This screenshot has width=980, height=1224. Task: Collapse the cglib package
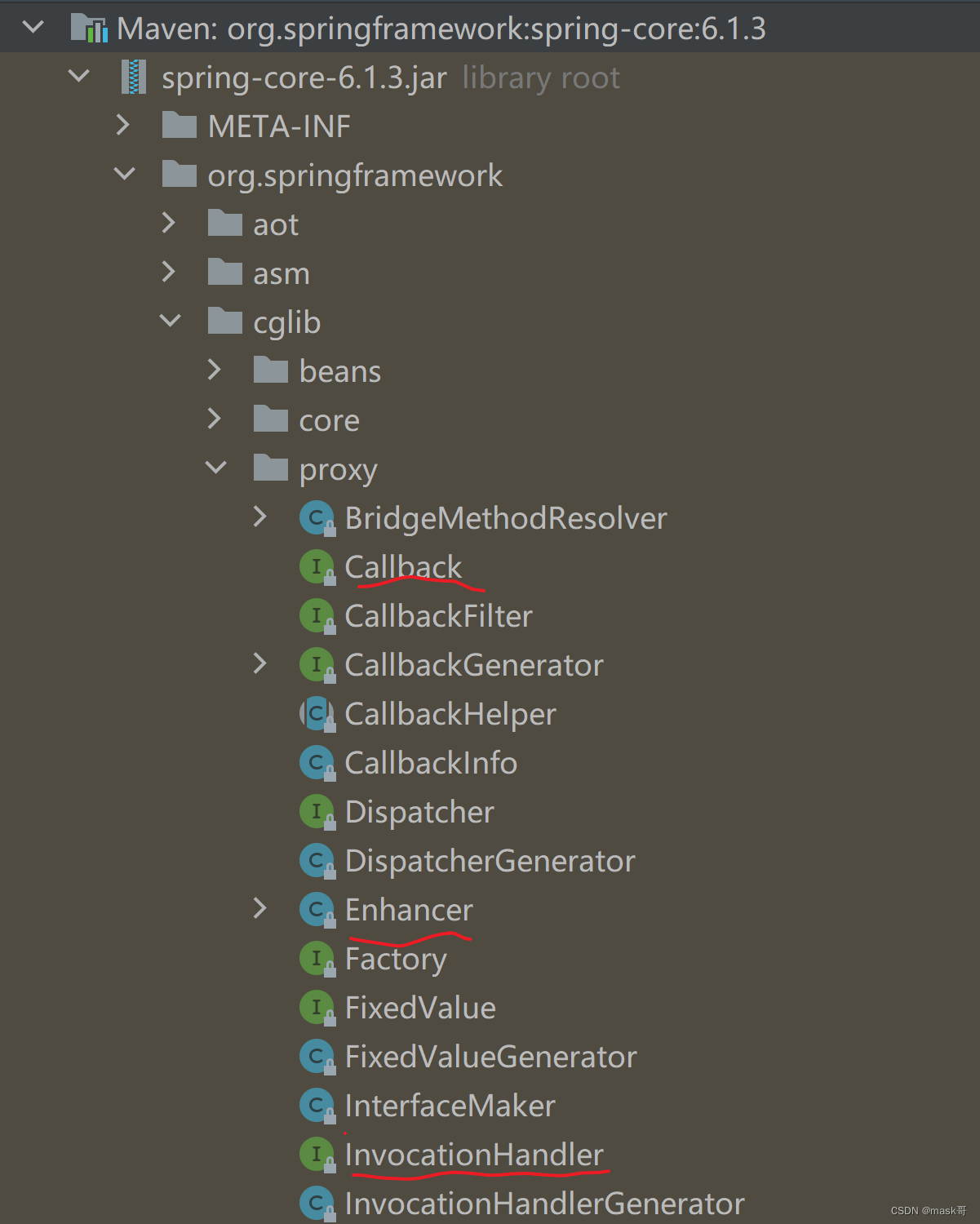[171, 321]
